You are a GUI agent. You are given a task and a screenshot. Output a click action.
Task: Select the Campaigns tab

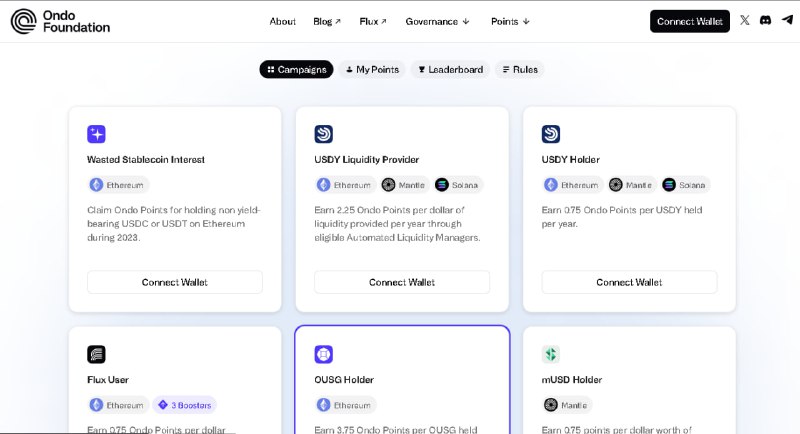click(x=296, y=69)
